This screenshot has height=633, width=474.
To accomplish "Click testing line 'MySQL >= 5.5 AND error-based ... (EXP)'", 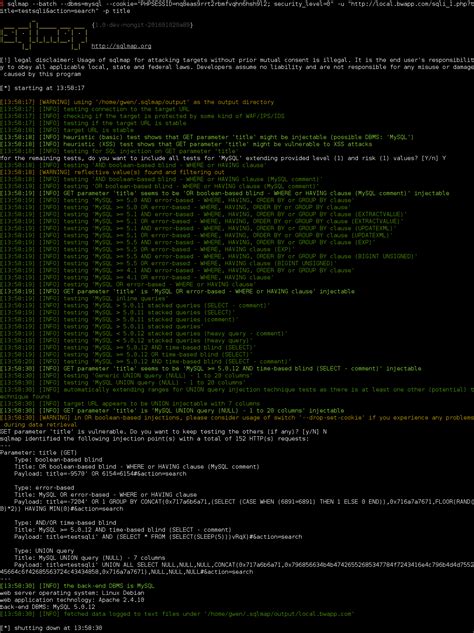I will click(x=188, y=242).
